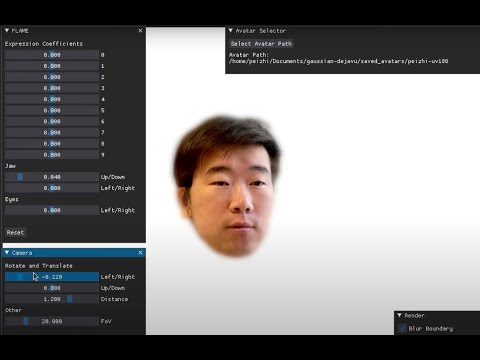This screenshot has width=480, height=360.
Task: Close the FLAME panel
Action: point(140,31)
